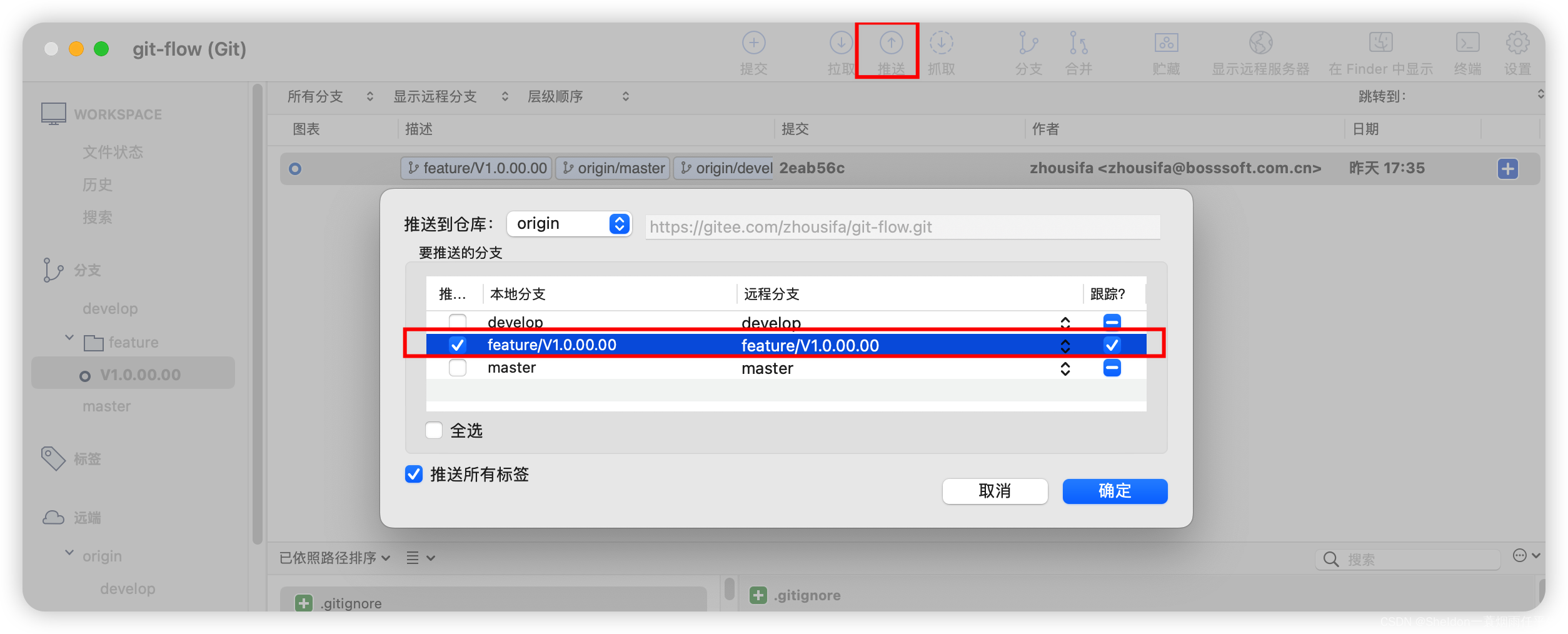Uncheck 推送所有标签 push all tags checkbox
The height and width of the screenshot is (634, 1568).
414,474
